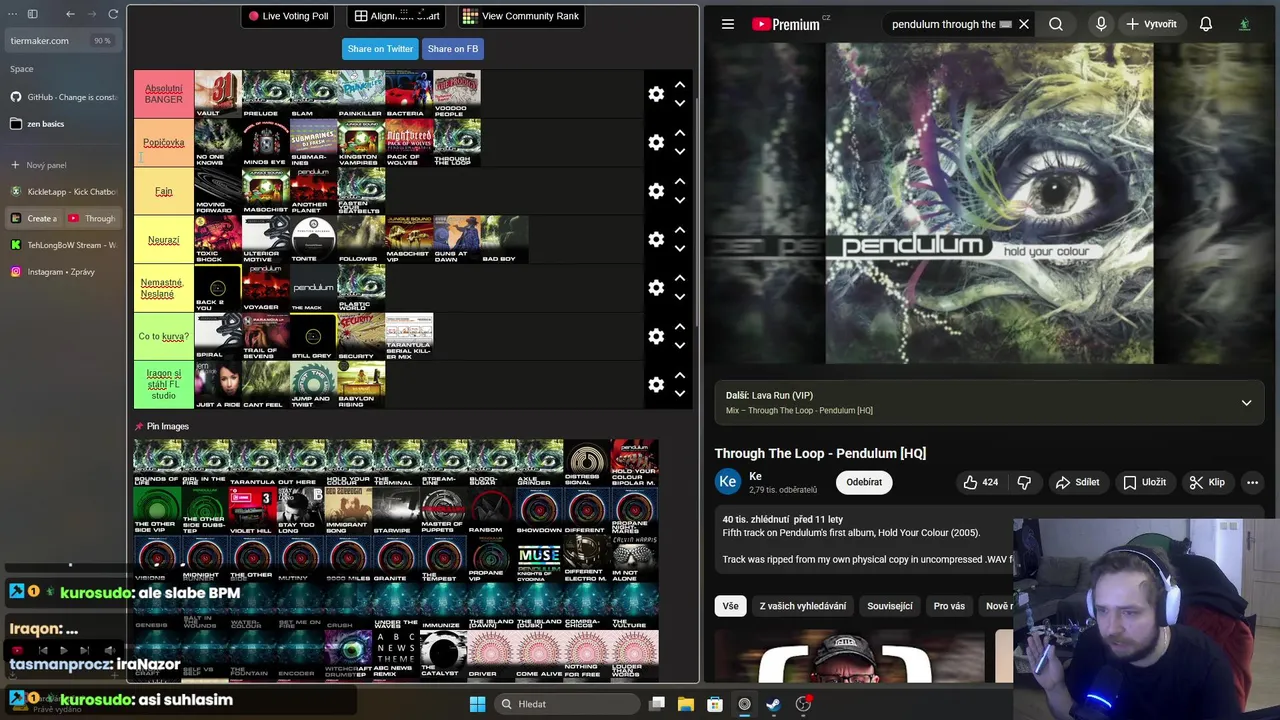Open zen basics folder in sidebar
The height and width of the screenshot is (720, 1280).
click(62, 124)
